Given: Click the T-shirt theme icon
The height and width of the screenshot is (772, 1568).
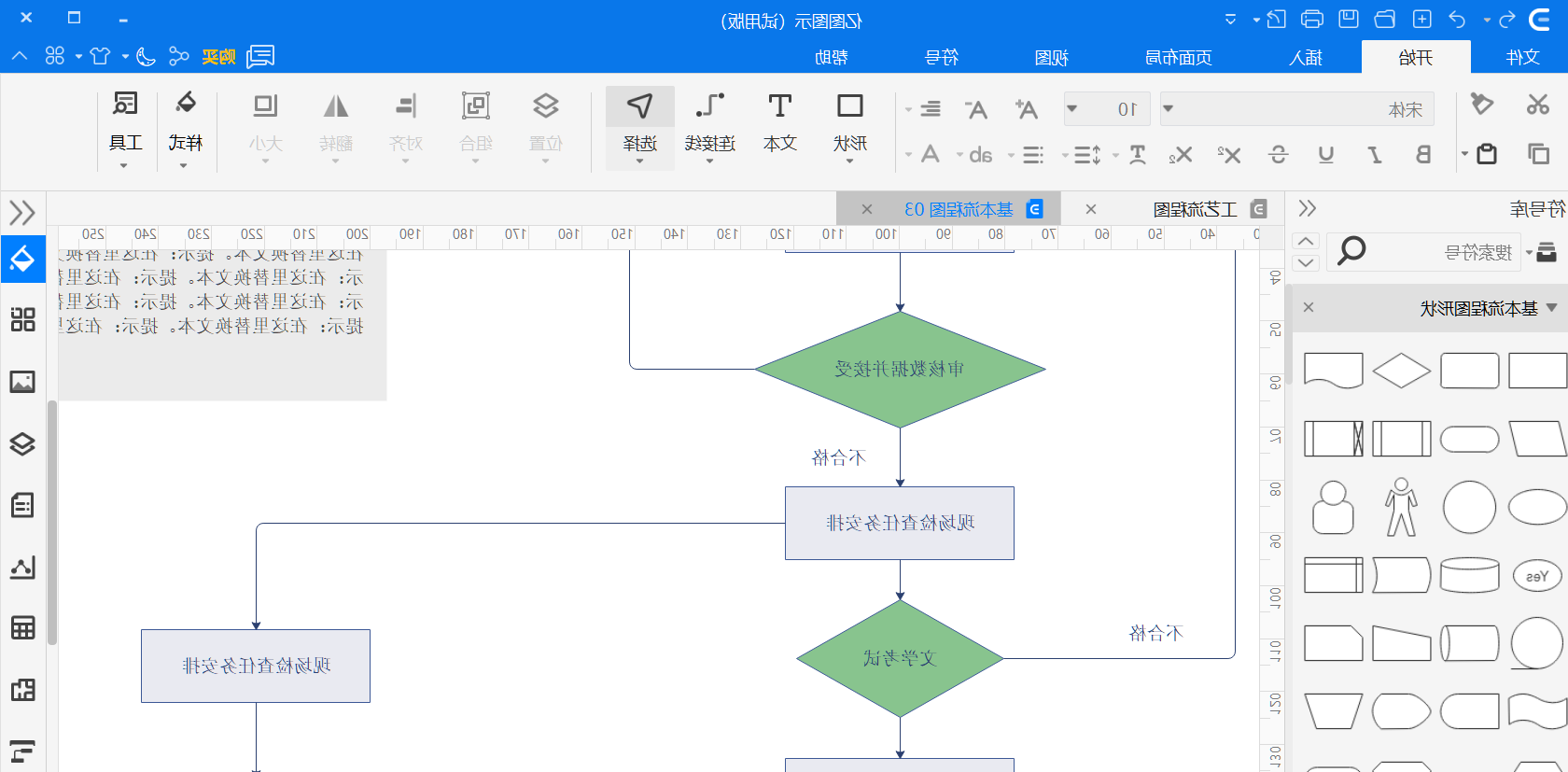Looking at the screenshot, I should (x=100, y=57).
